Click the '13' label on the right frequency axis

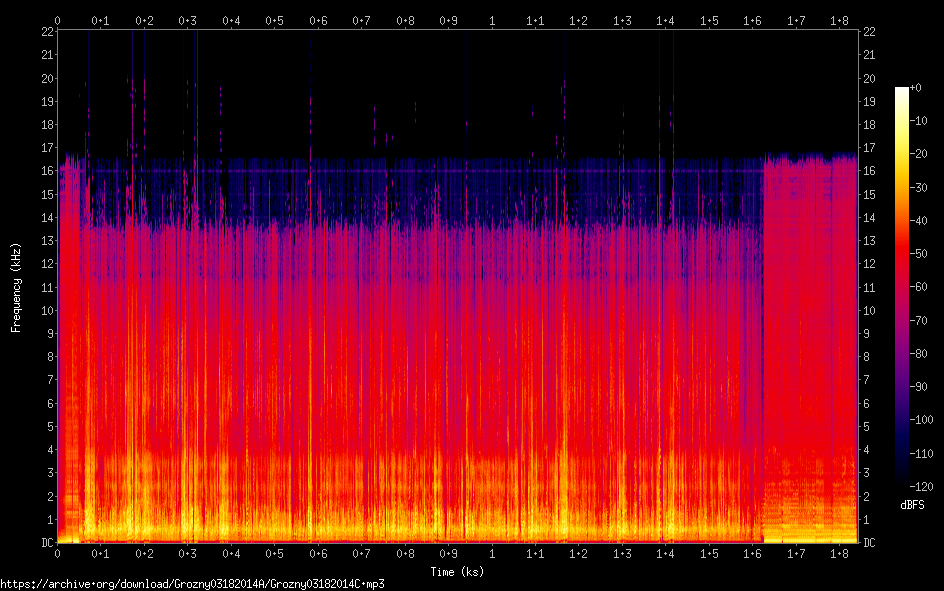point(869,241)
